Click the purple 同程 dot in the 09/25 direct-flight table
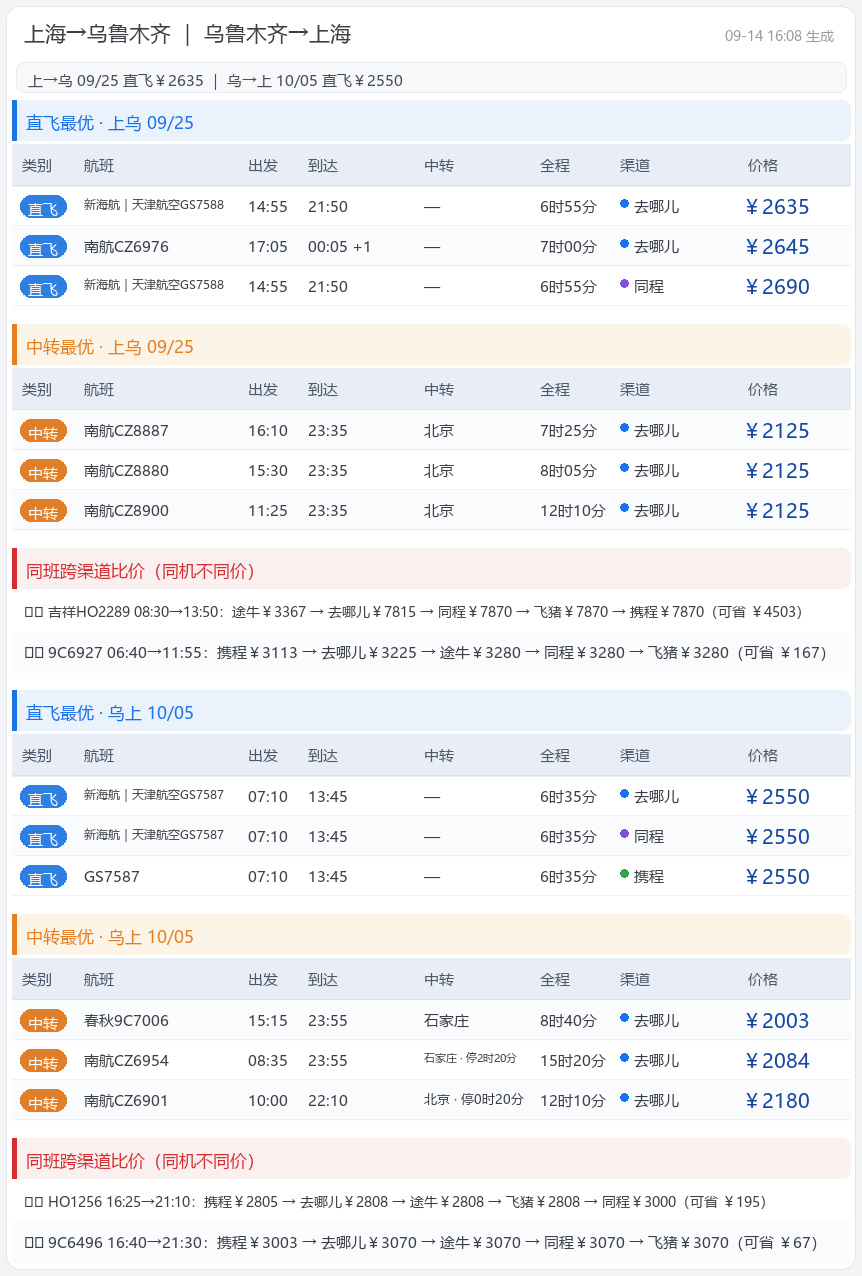The height and width of the screenshot is (1276, 862). (624, 284)
